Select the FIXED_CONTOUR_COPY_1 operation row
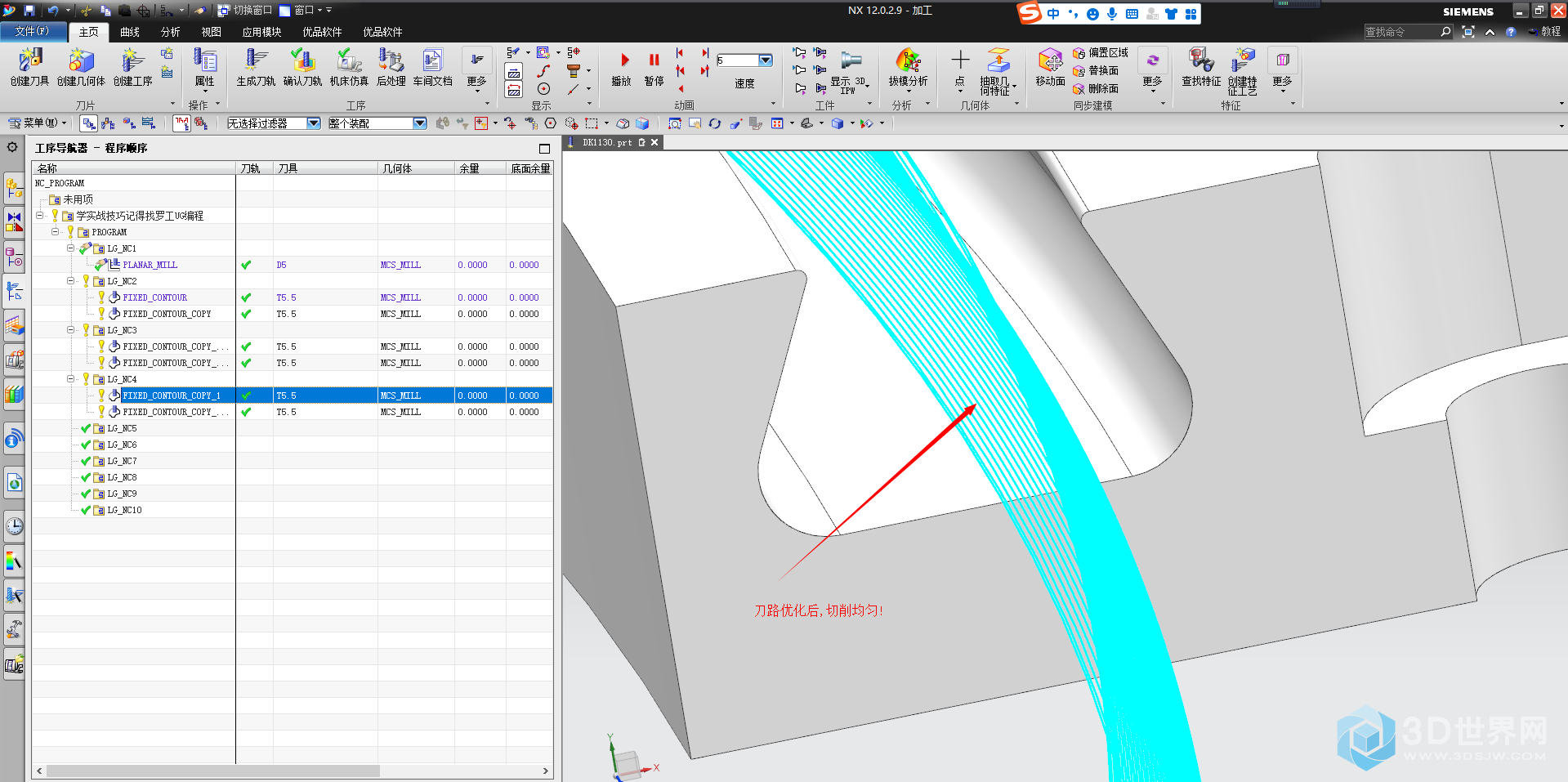The image size is (1568, 782). coord(293,395)
